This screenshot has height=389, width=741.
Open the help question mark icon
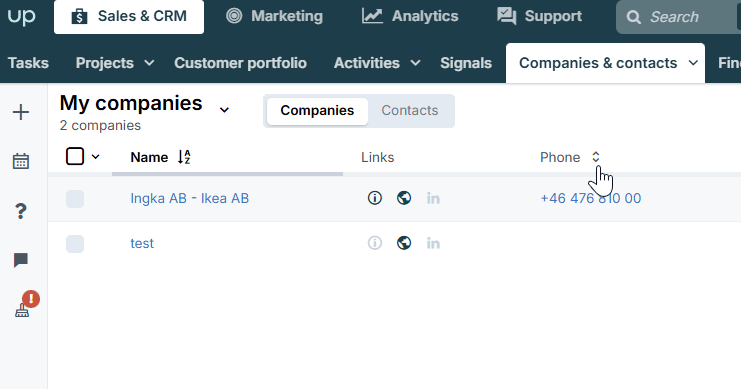point(21,211)
